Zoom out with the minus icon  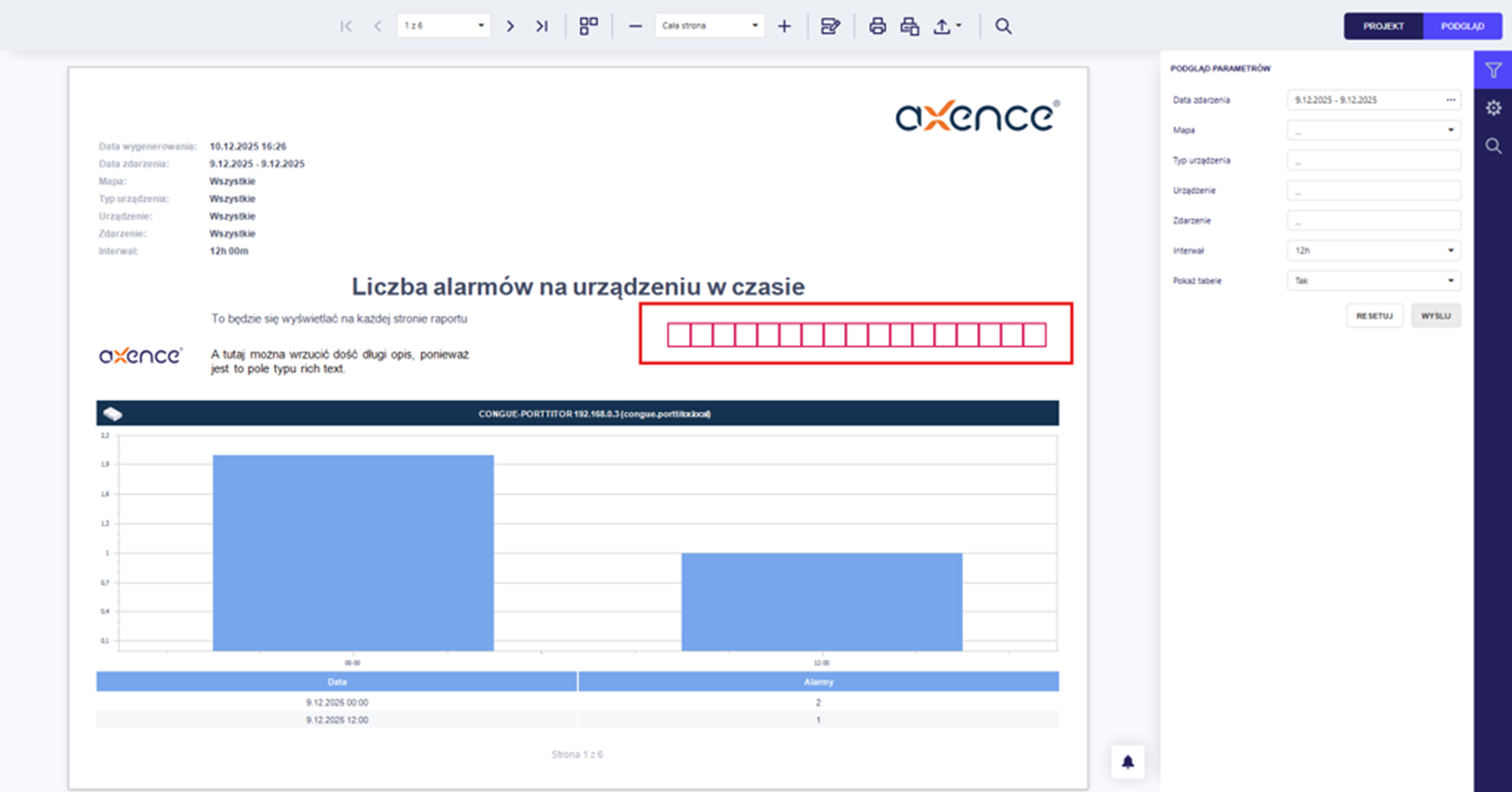point(635,26)
